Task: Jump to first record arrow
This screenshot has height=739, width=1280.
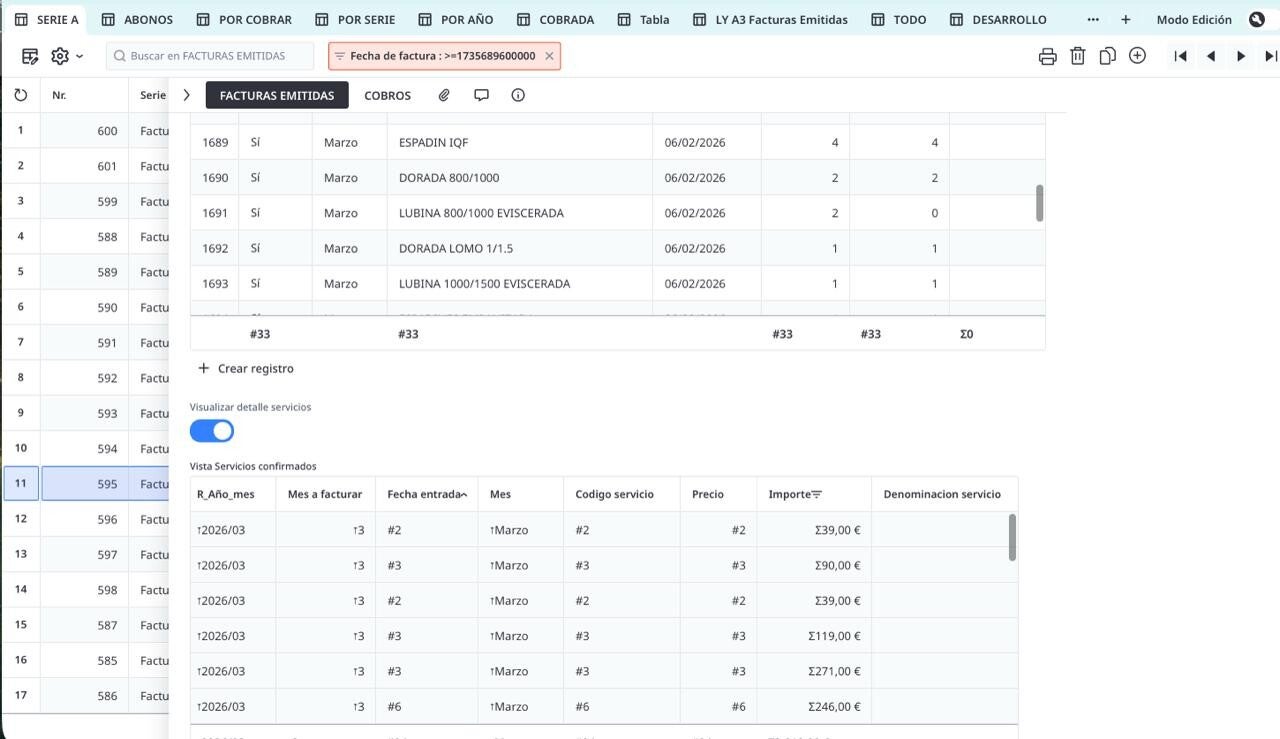Action: (1180, 56)
